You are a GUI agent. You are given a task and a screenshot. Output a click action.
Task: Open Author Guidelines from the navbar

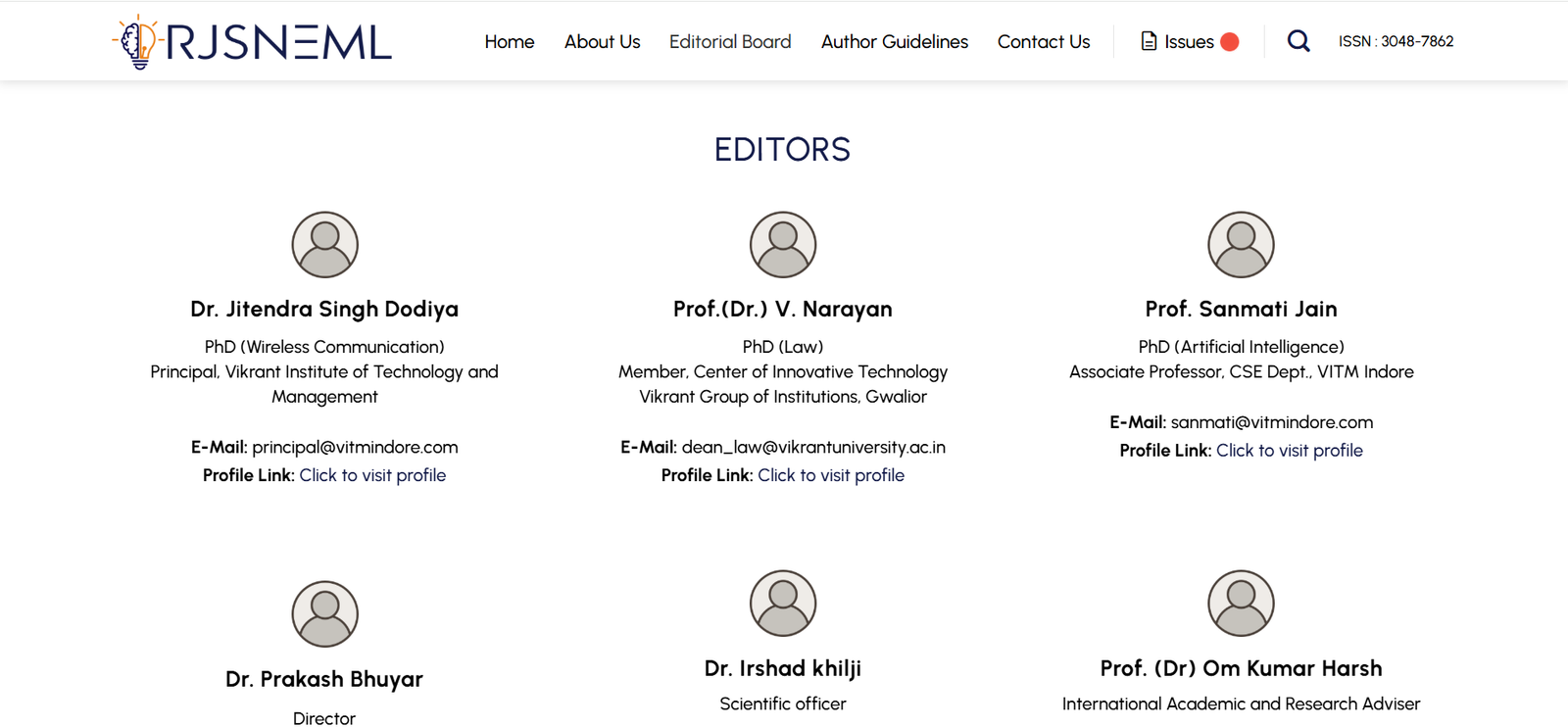pos(895,42)
